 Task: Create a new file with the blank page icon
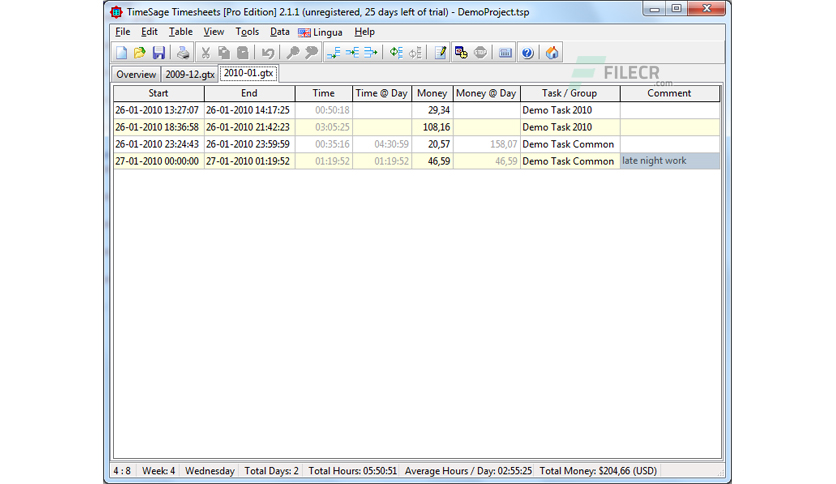click(x=122, y=52)
